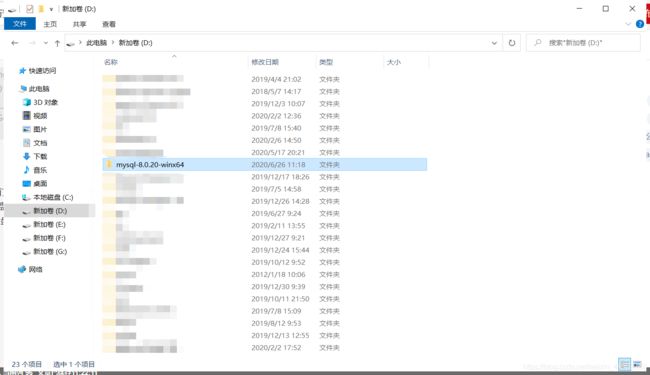This screenshot has width=650, height=375.
Task: Switch to details view layout icon
Action: [x=624, y=364]
